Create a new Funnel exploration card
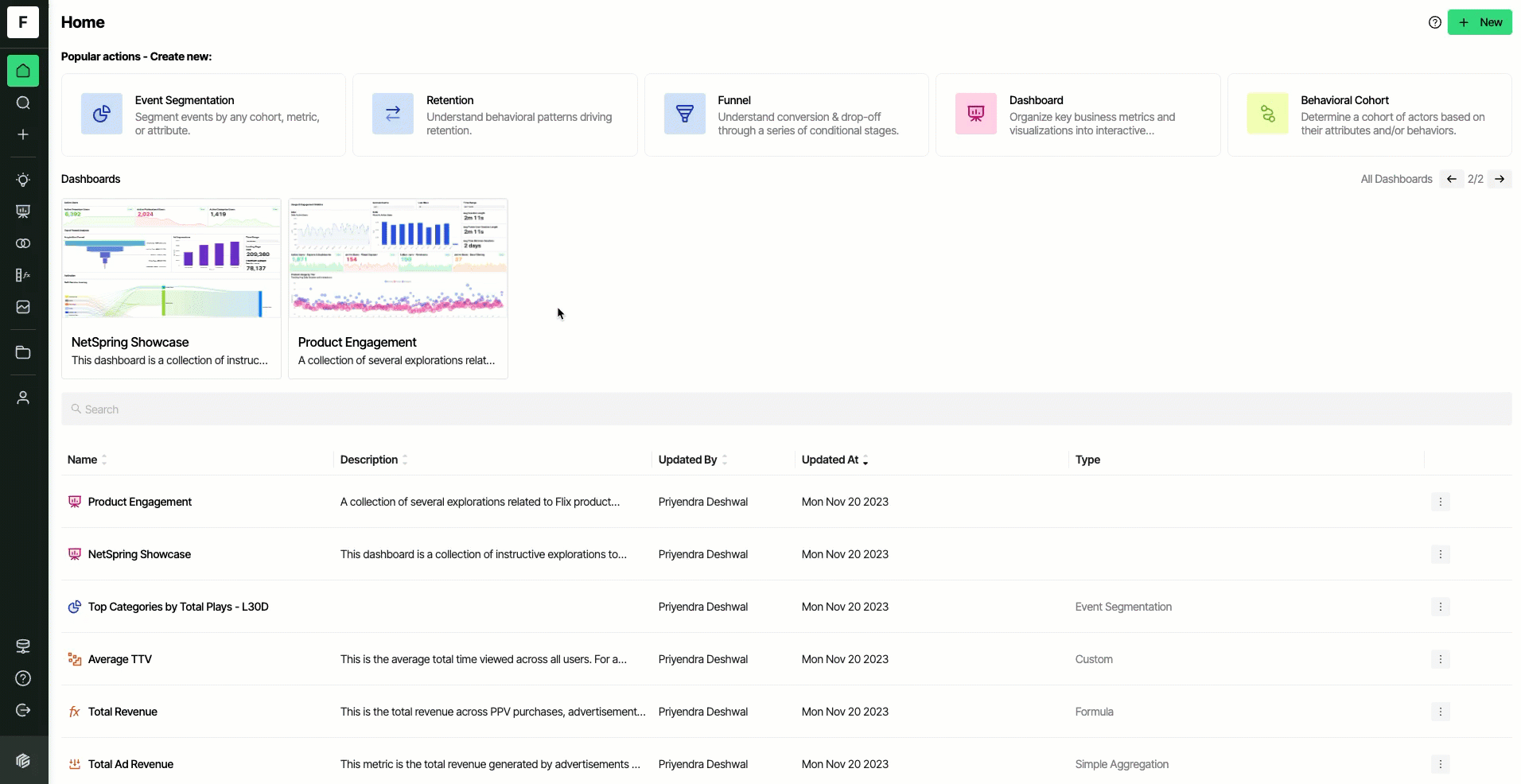 [786, 114]
